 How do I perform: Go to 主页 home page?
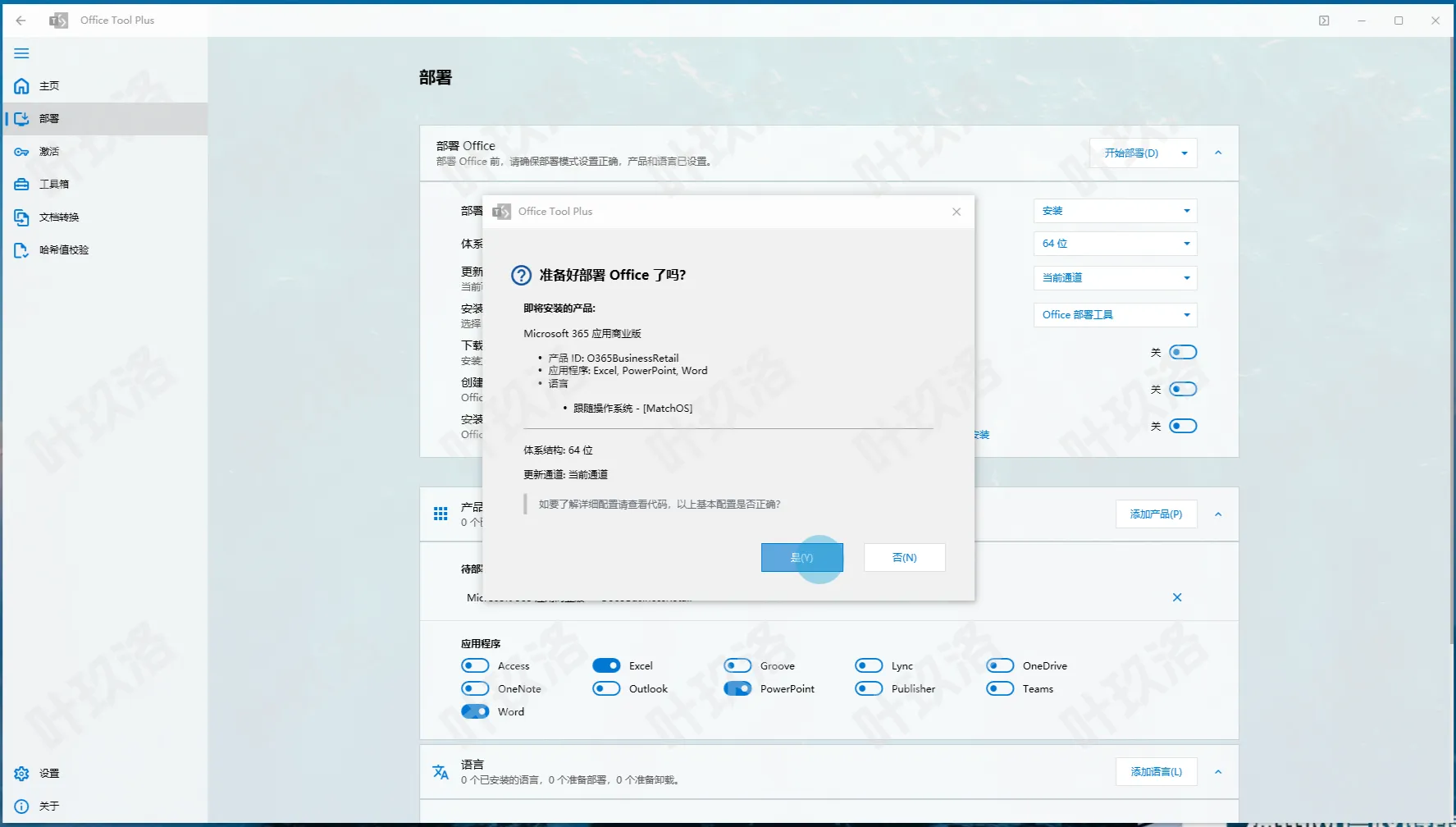click(105, 86)
